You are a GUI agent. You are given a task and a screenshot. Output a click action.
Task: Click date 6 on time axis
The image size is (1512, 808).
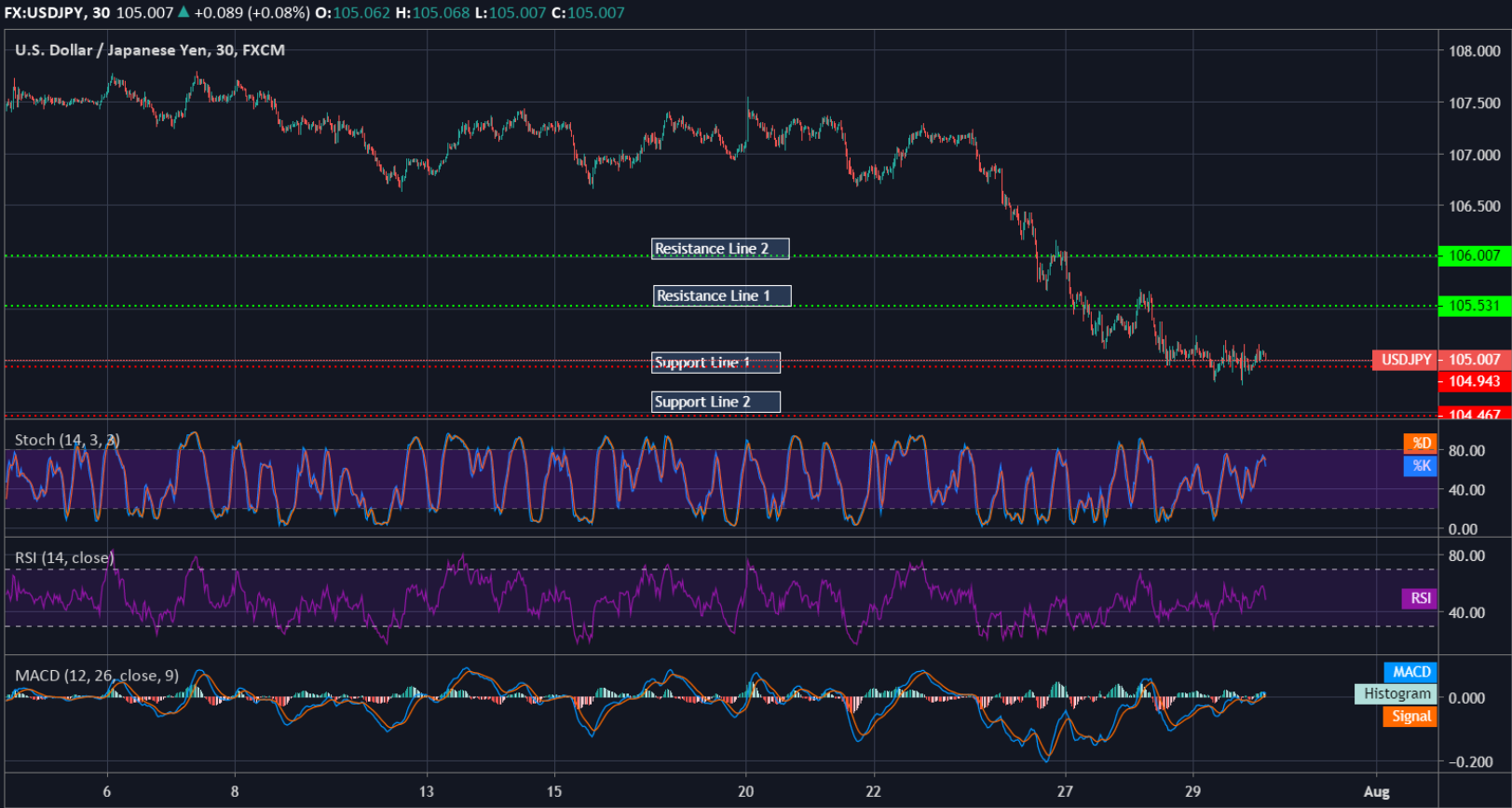[x=107, y=791]
